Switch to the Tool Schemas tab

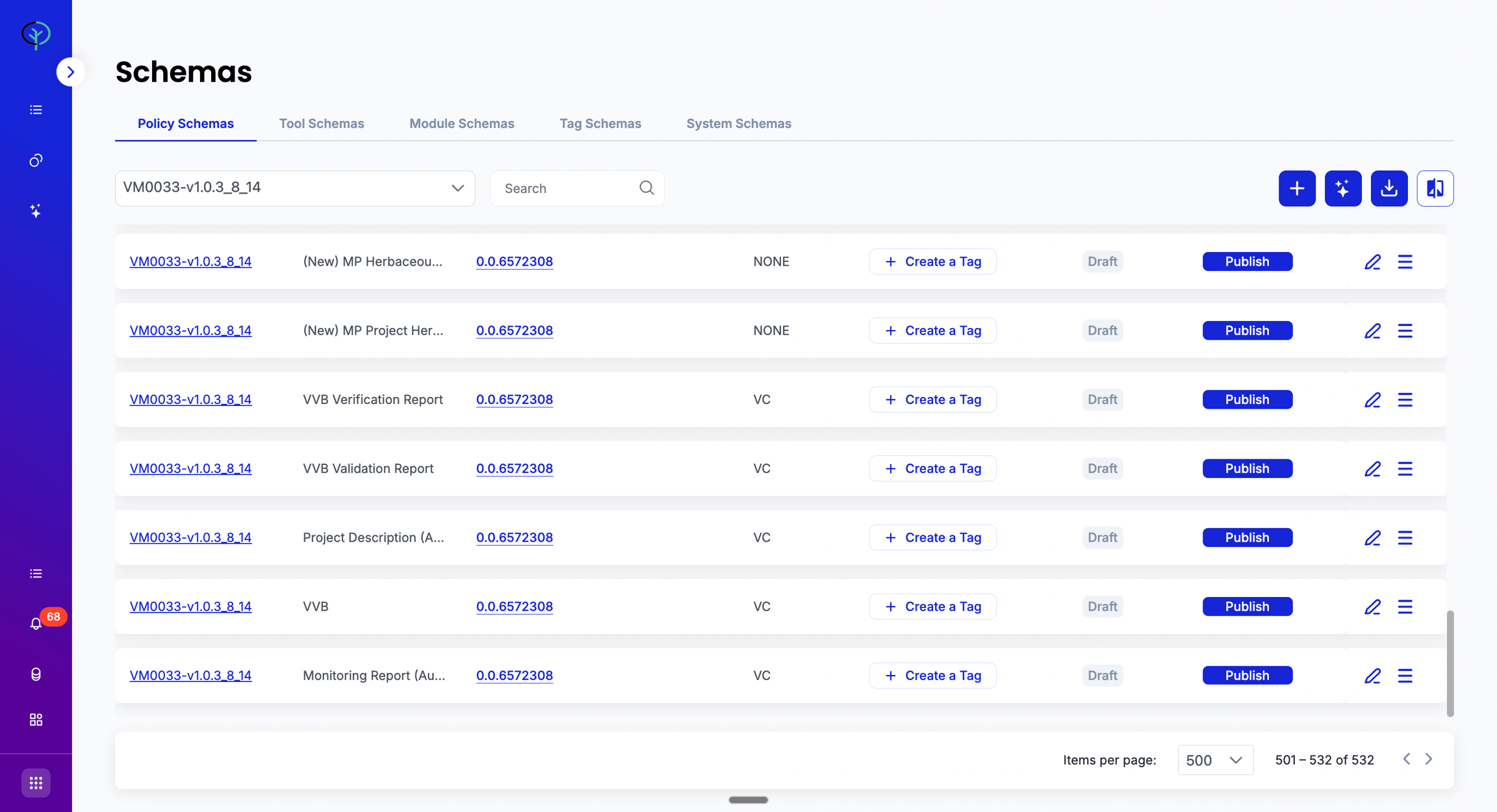coord(322,123)
